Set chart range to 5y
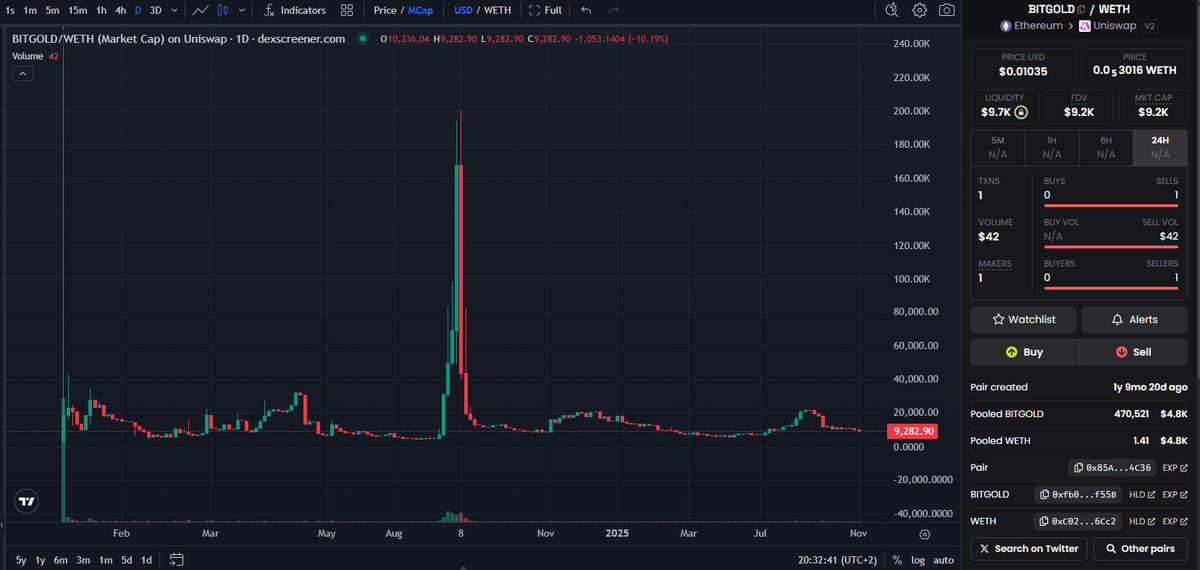 pos(21,560)
